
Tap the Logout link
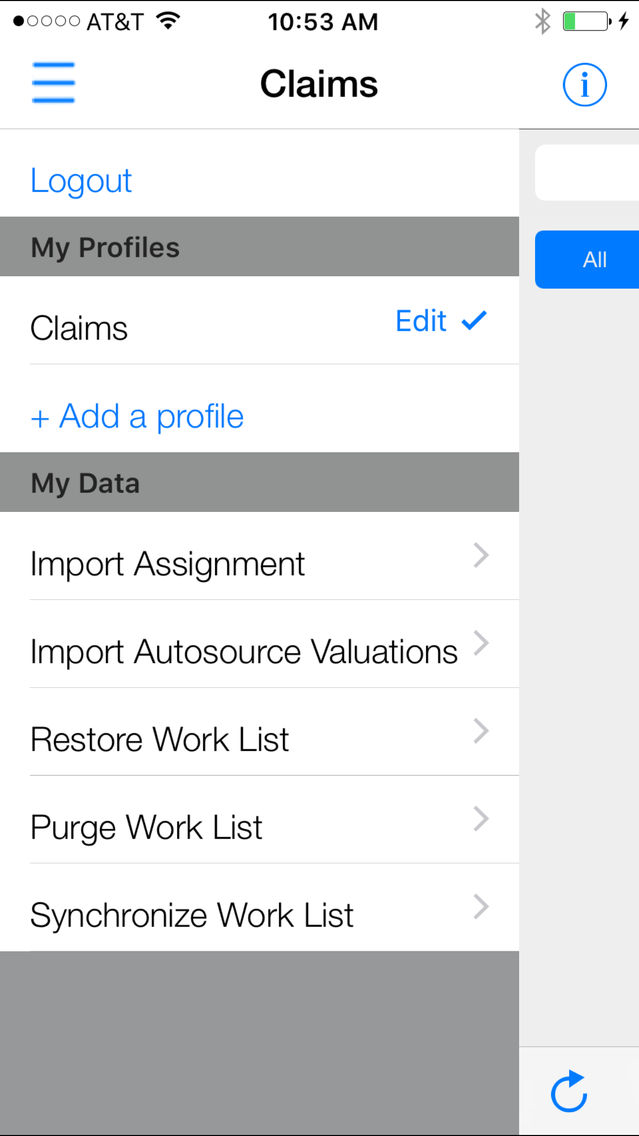pyautogui.click(x=81, y=180)
